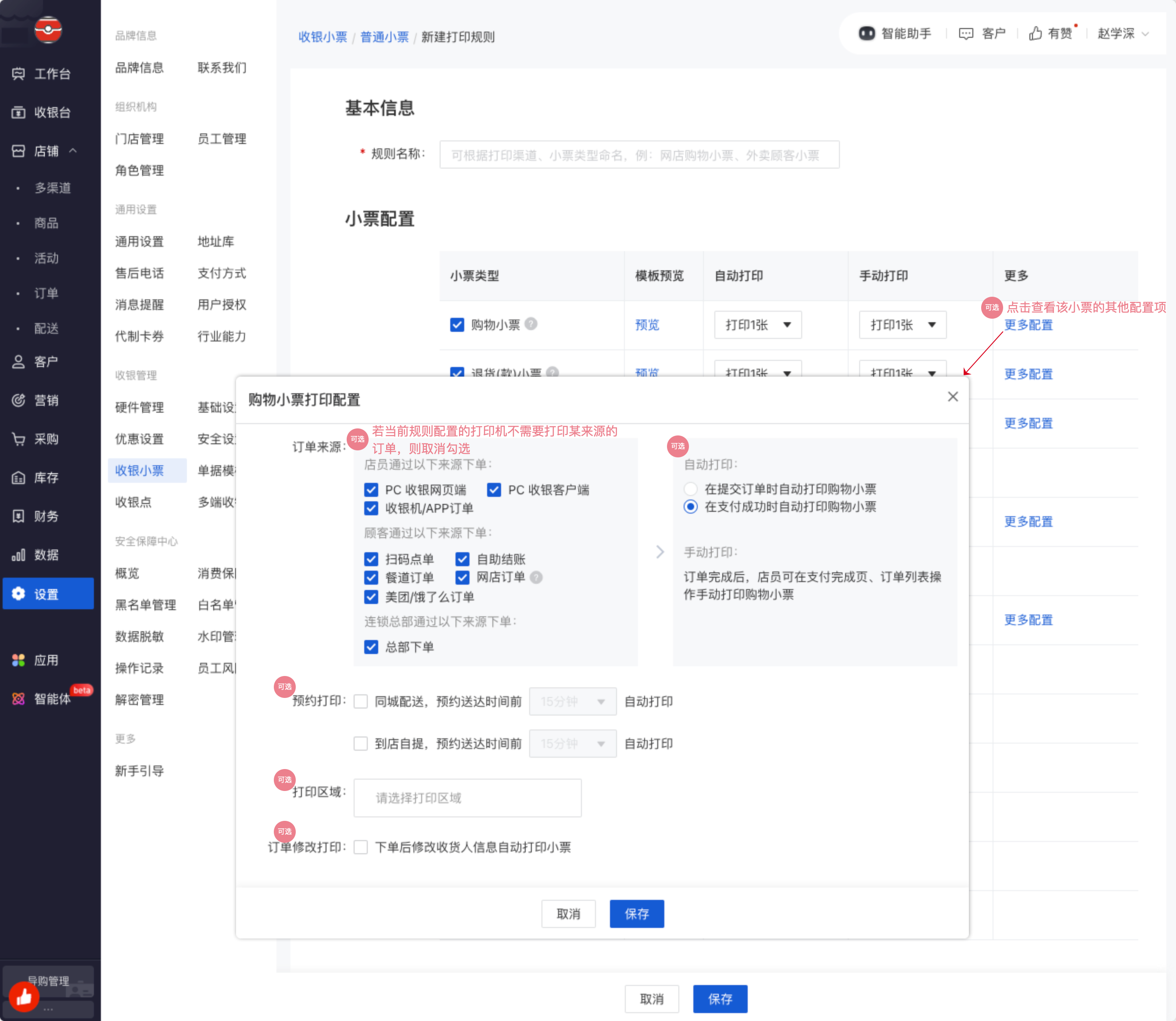Uncheck the 美团/饿了么订单 checkbox
The image size is (1176, 1021).
pos(371,597)
